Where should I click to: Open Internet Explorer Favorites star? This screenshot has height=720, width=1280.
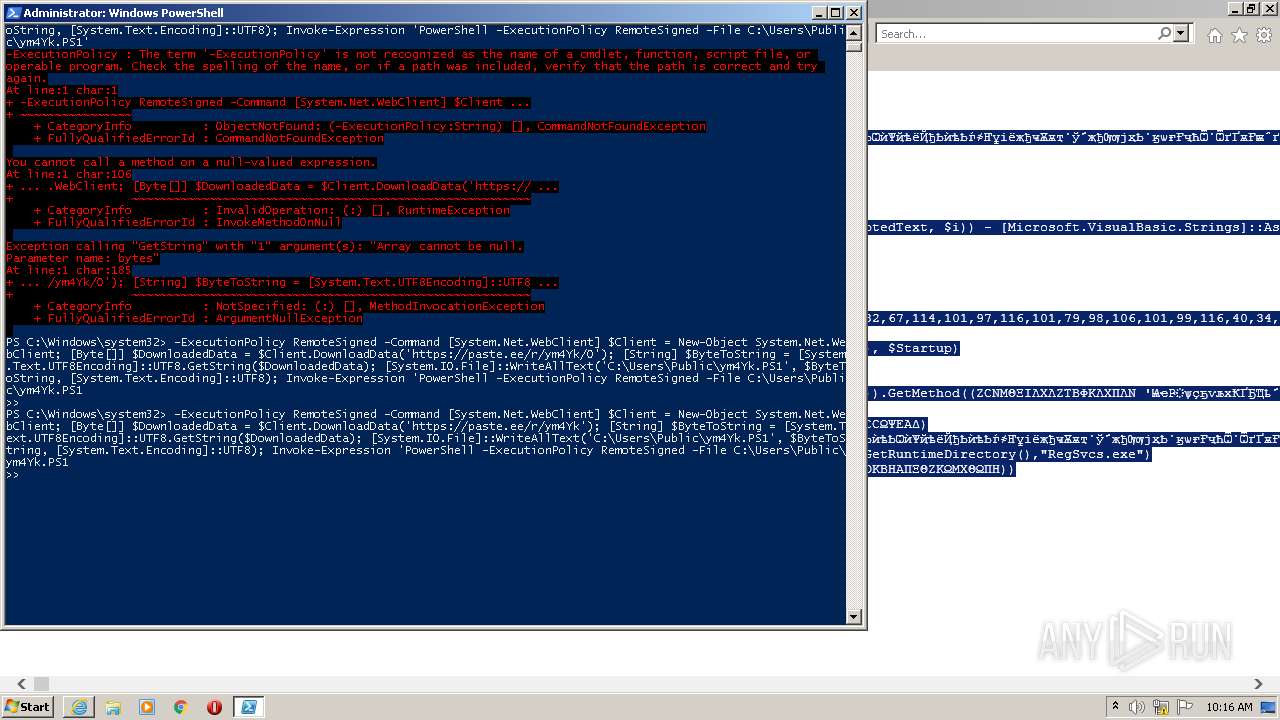pos(1239,35)
